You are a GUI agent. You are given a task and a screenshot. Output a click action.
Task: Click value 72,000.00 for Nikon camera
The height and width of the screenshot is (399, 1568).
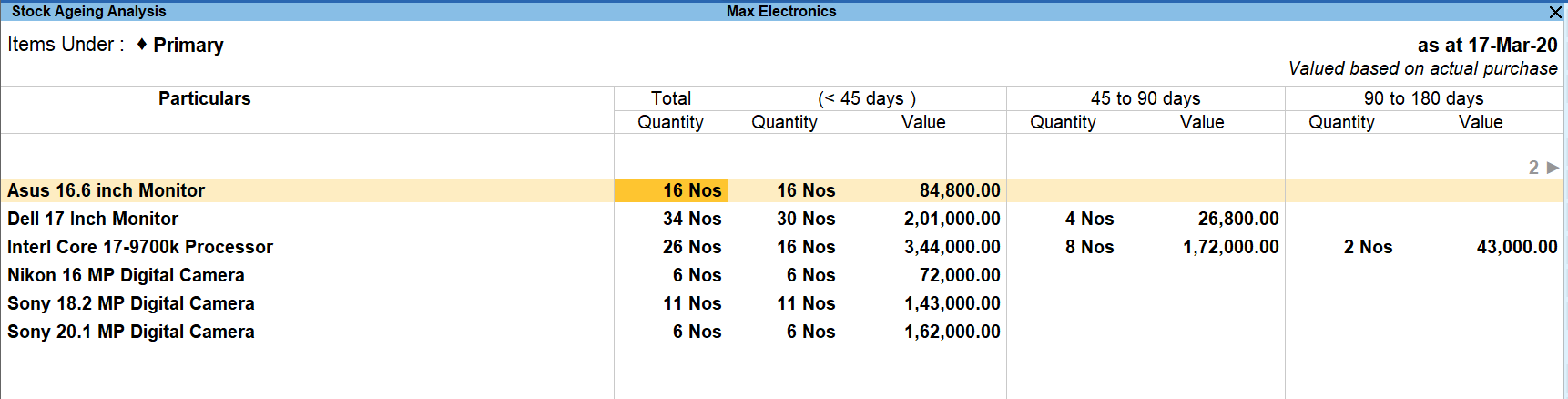point(960,275)
